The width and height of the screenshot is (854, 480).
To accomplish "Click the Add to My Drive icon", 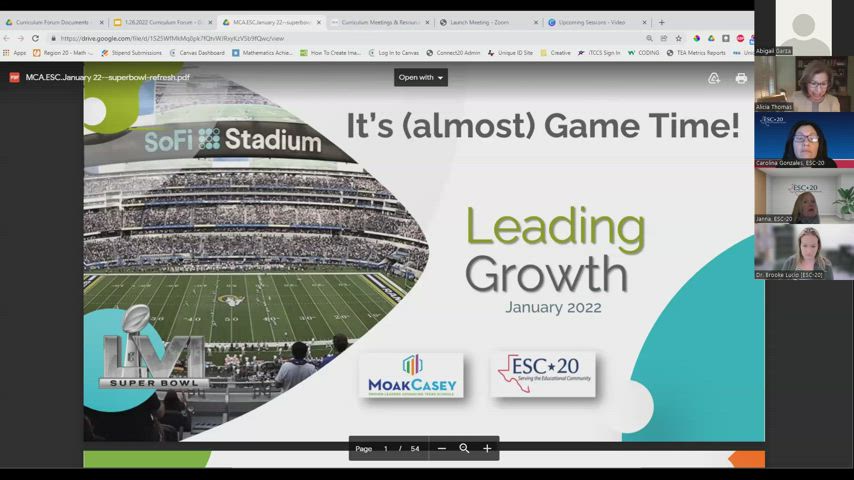I will click(x=714, y=78).
